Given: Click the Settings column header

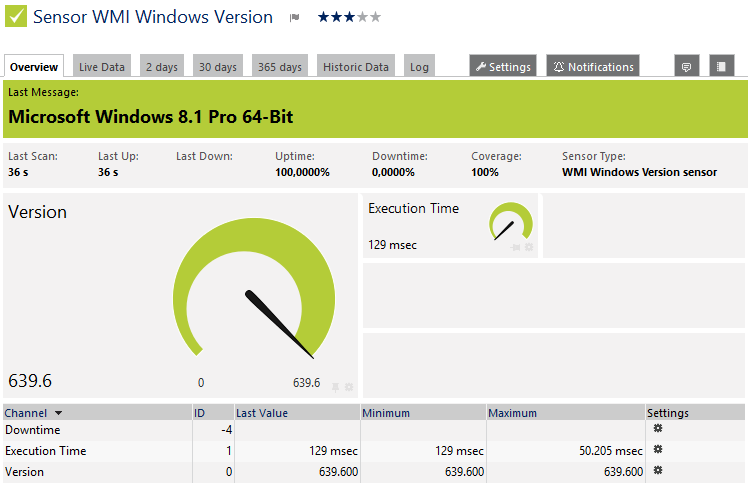Looking at the screenshot, I should pos(668,413).
